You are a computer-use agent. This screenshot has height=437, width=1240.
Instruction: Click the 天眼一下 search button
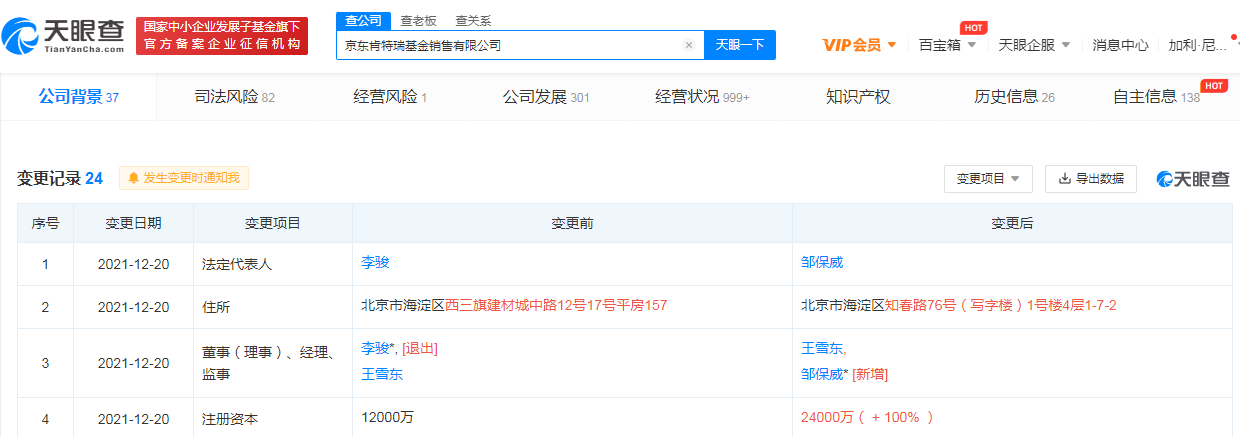pos(740,45)
